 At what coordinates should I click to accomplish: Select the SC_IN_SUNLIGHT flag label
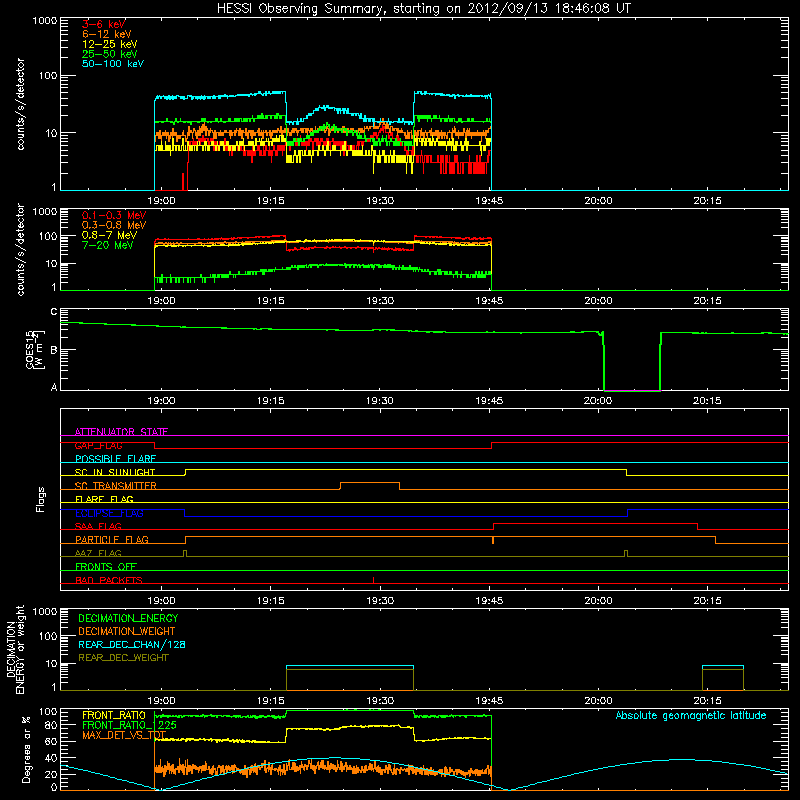click(x=115, y=472)
